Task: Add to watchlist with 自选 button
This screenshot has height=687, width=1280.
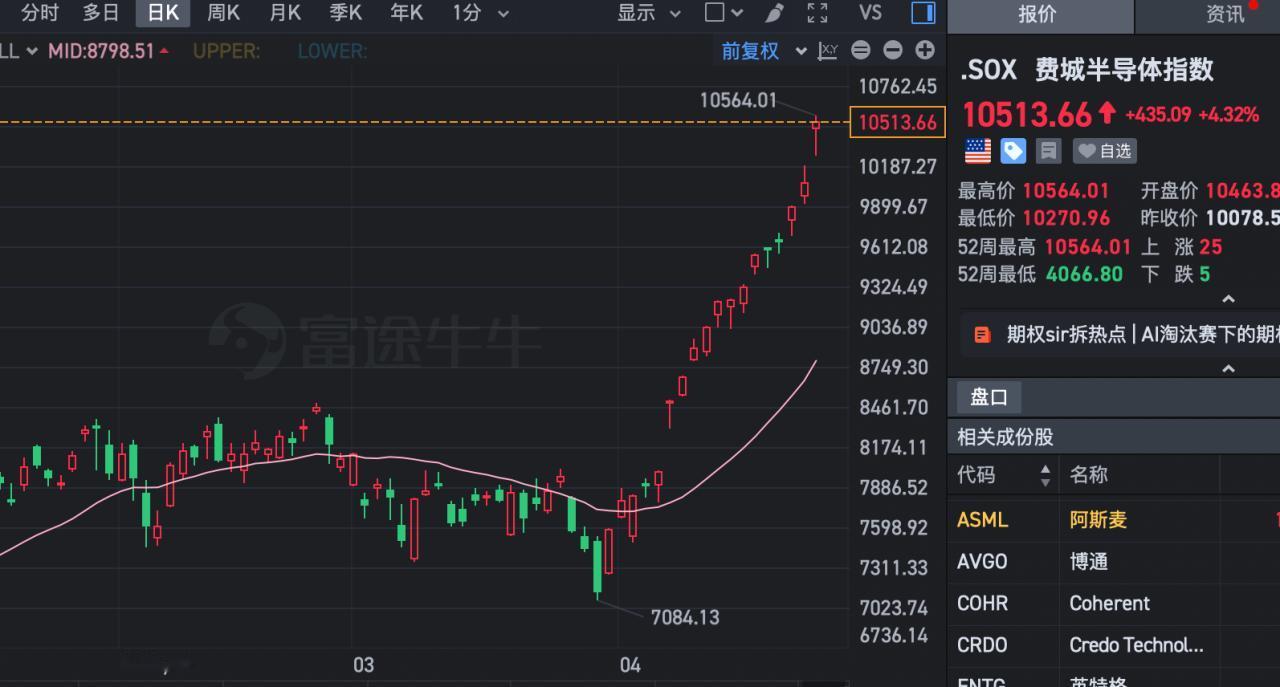Action: (1104, 151)
